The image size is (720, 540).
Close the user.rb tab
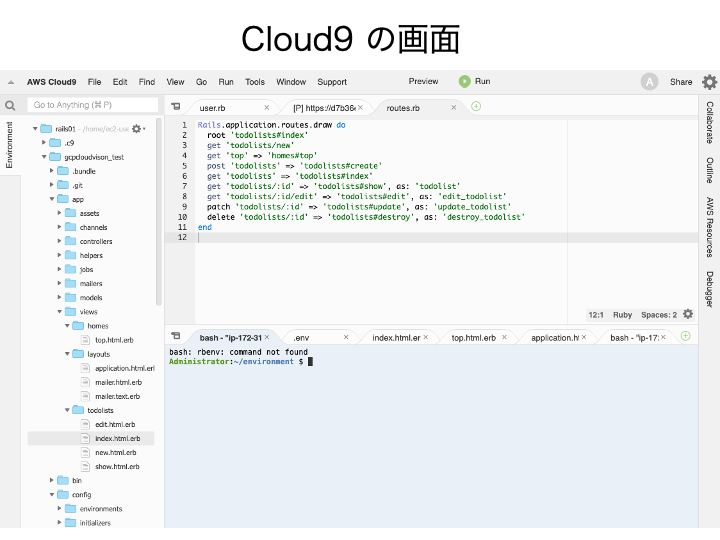click(x=266, y=107)
